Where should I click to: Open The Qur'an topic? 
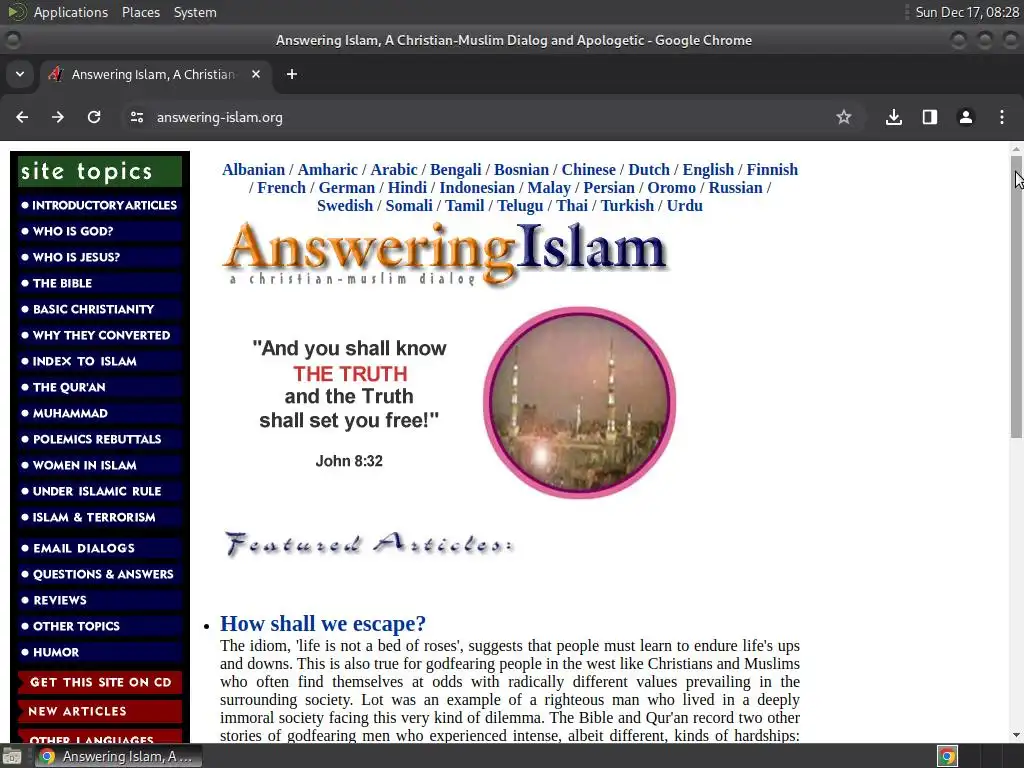[100, 387]
